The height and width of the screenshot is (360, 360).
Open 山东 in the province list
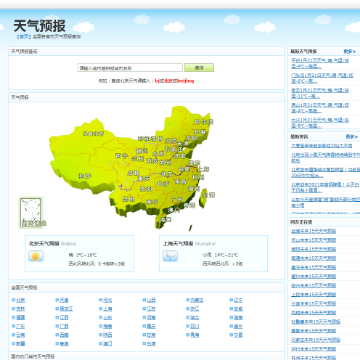[107, 318]
